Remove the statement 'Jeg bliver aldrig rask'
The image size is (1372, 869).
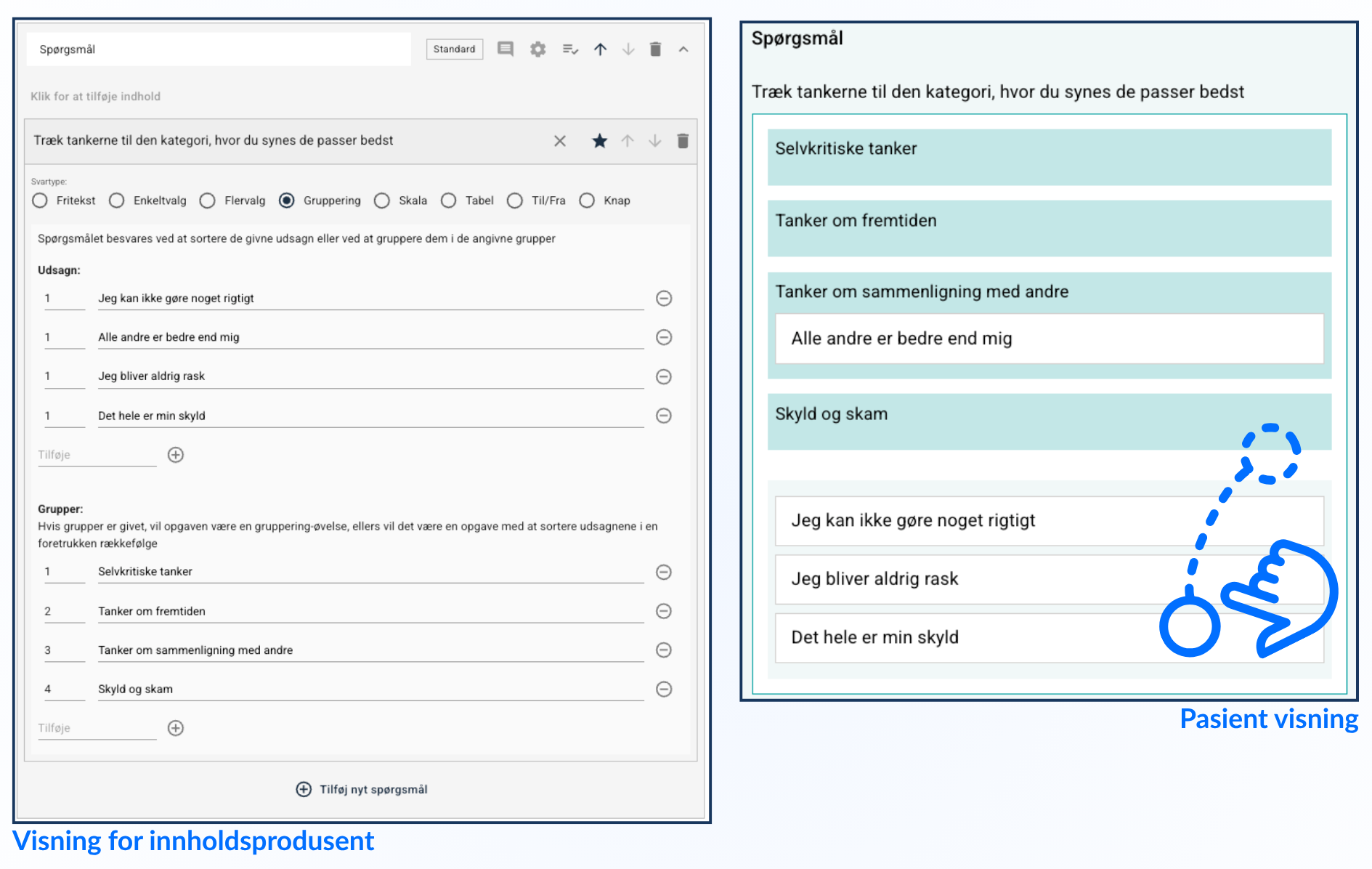pyautogui.click(x=664, y=376)
